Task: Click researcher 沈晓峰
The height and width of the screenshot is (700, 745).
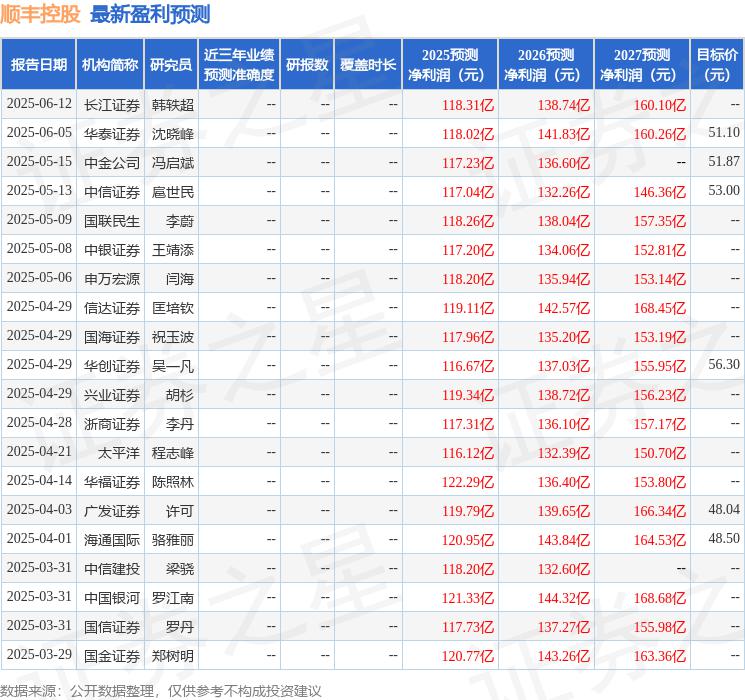Action: tap(172, 134)
